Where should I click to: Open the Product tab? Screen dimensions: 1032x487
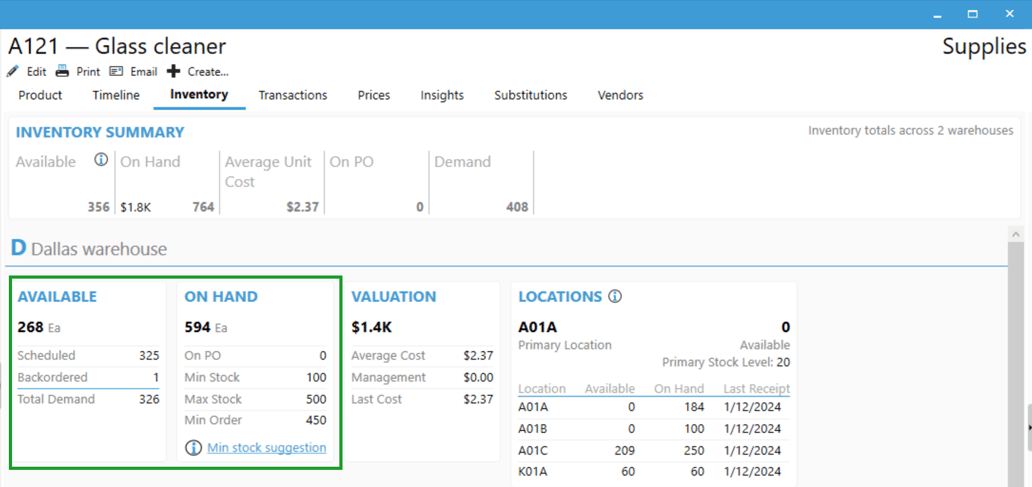[x=40, y=95]
